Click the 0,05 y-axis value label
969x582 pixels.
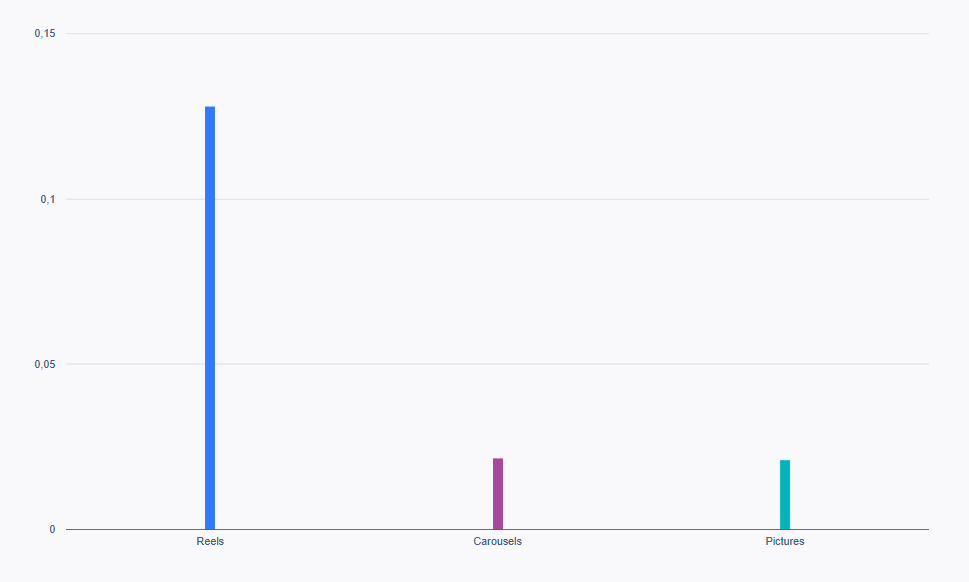45,364
